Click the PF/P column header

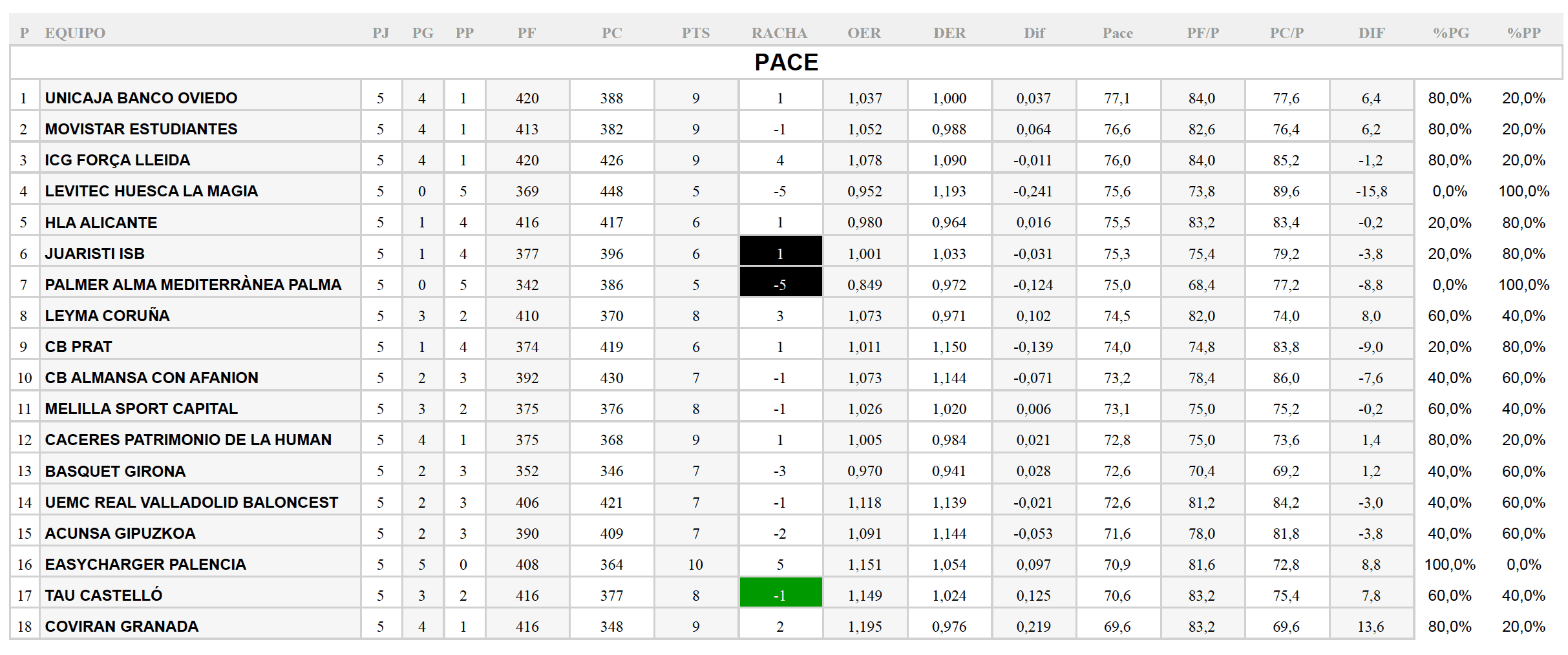tap(1202, 33)
